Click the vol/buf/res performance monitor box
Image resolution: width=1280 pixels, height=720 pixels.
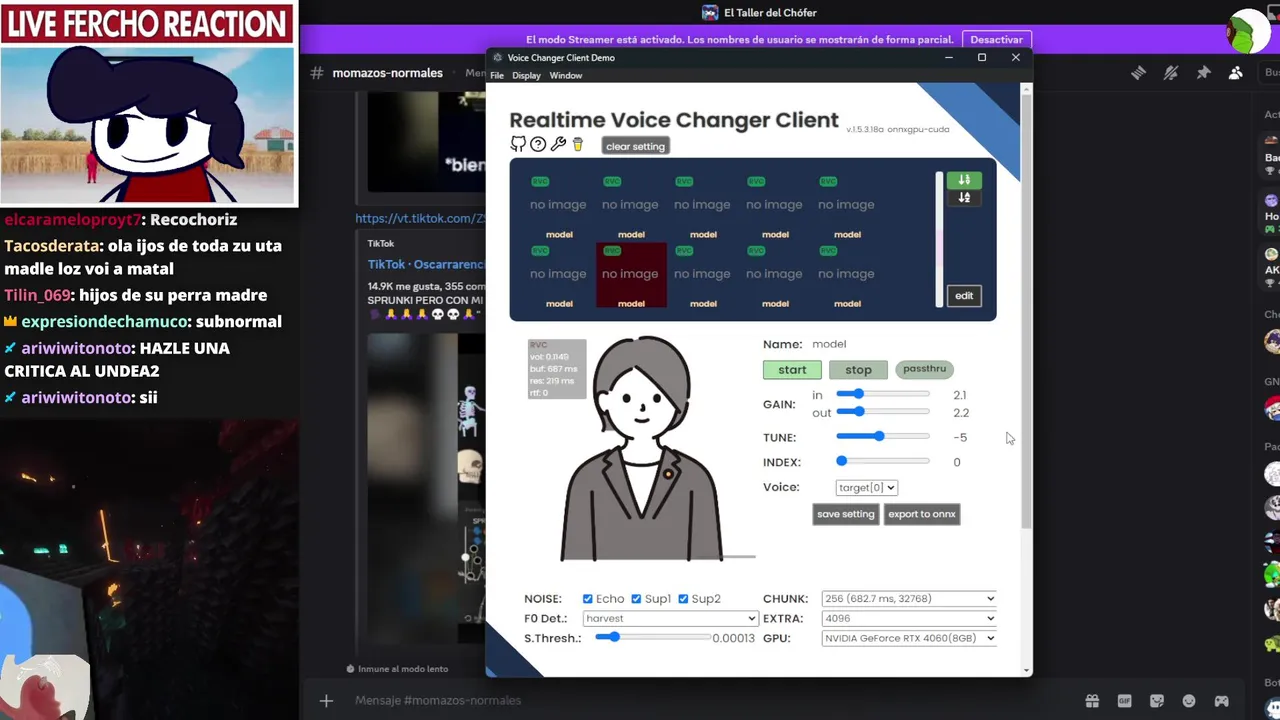click(x=557, y=369)
